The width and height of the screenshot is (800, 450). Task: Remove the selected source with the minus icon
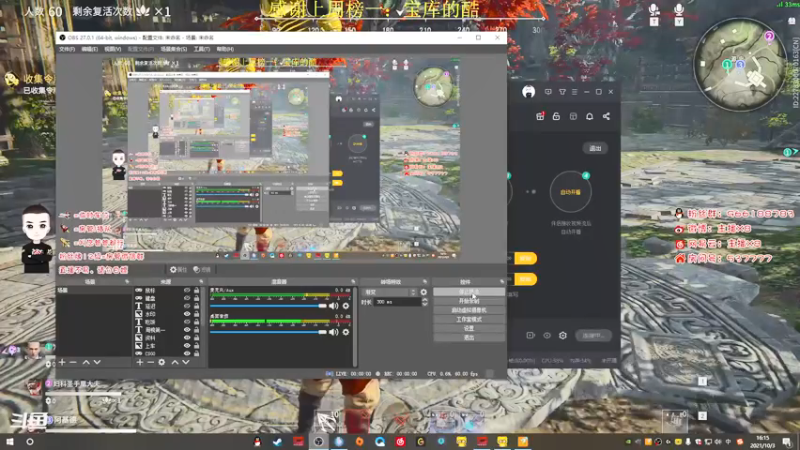(x=151, y=362)
